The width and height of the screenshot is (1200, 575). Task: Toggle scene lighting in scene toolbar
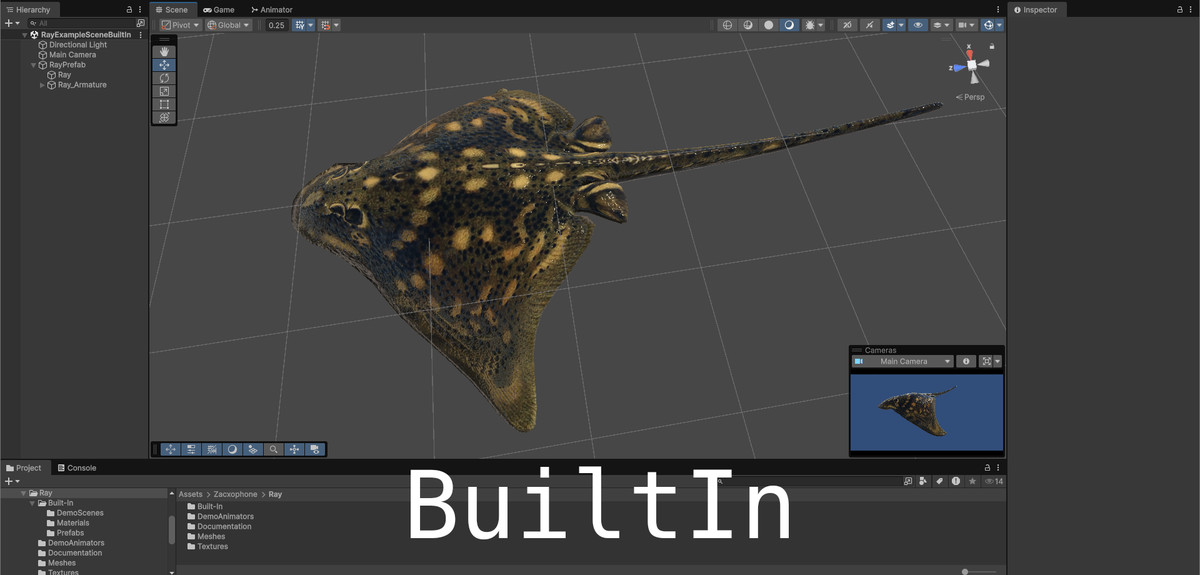pyautogui.click(x=870, y=25)
